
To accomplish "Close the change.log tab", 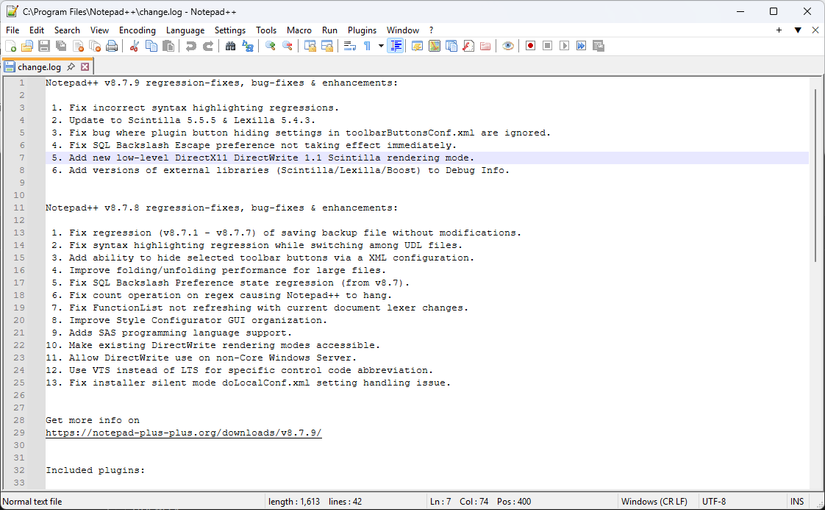I will coord(85,67).
